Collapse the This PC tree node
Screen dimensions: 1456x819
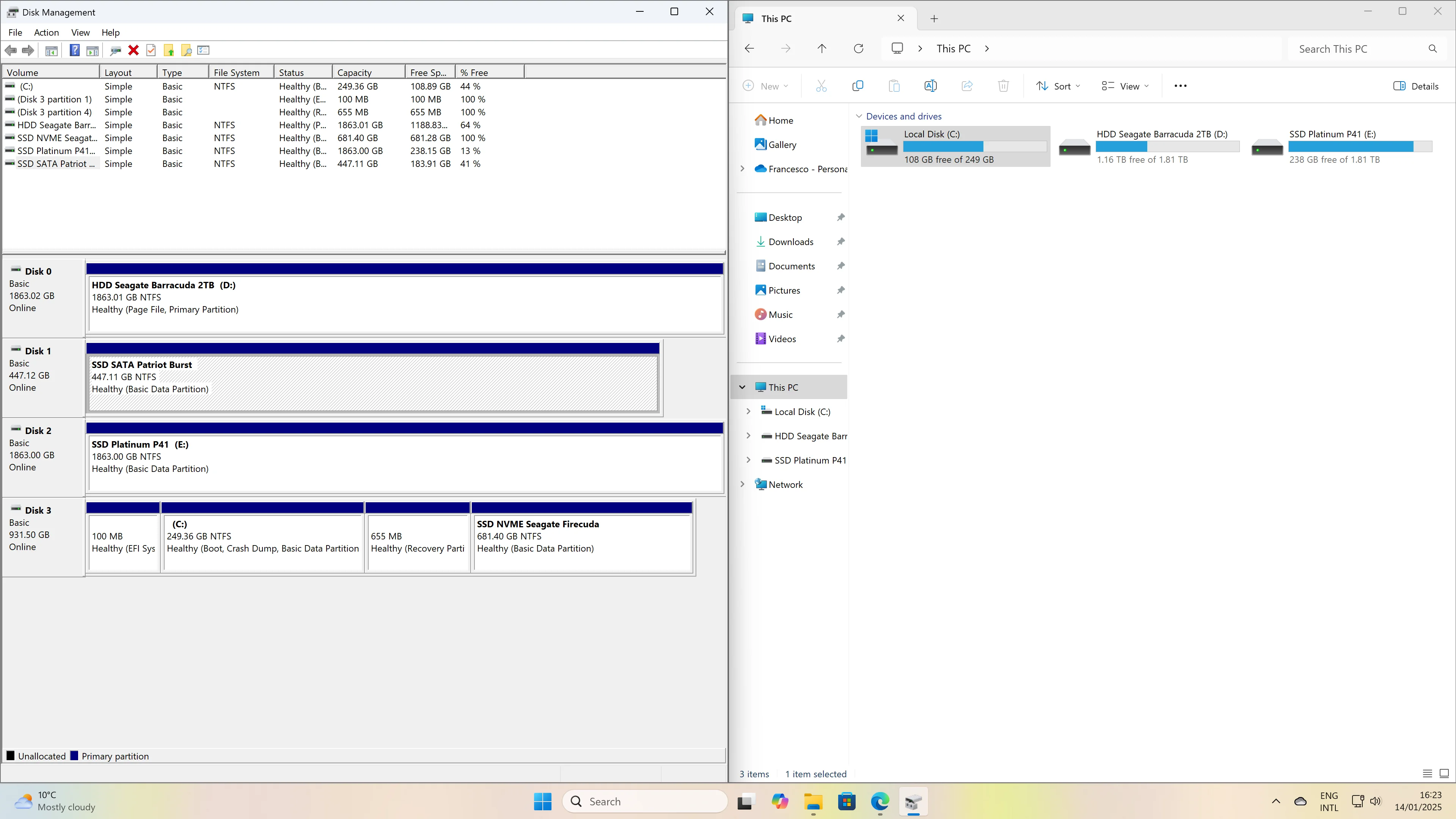[742, 387]
